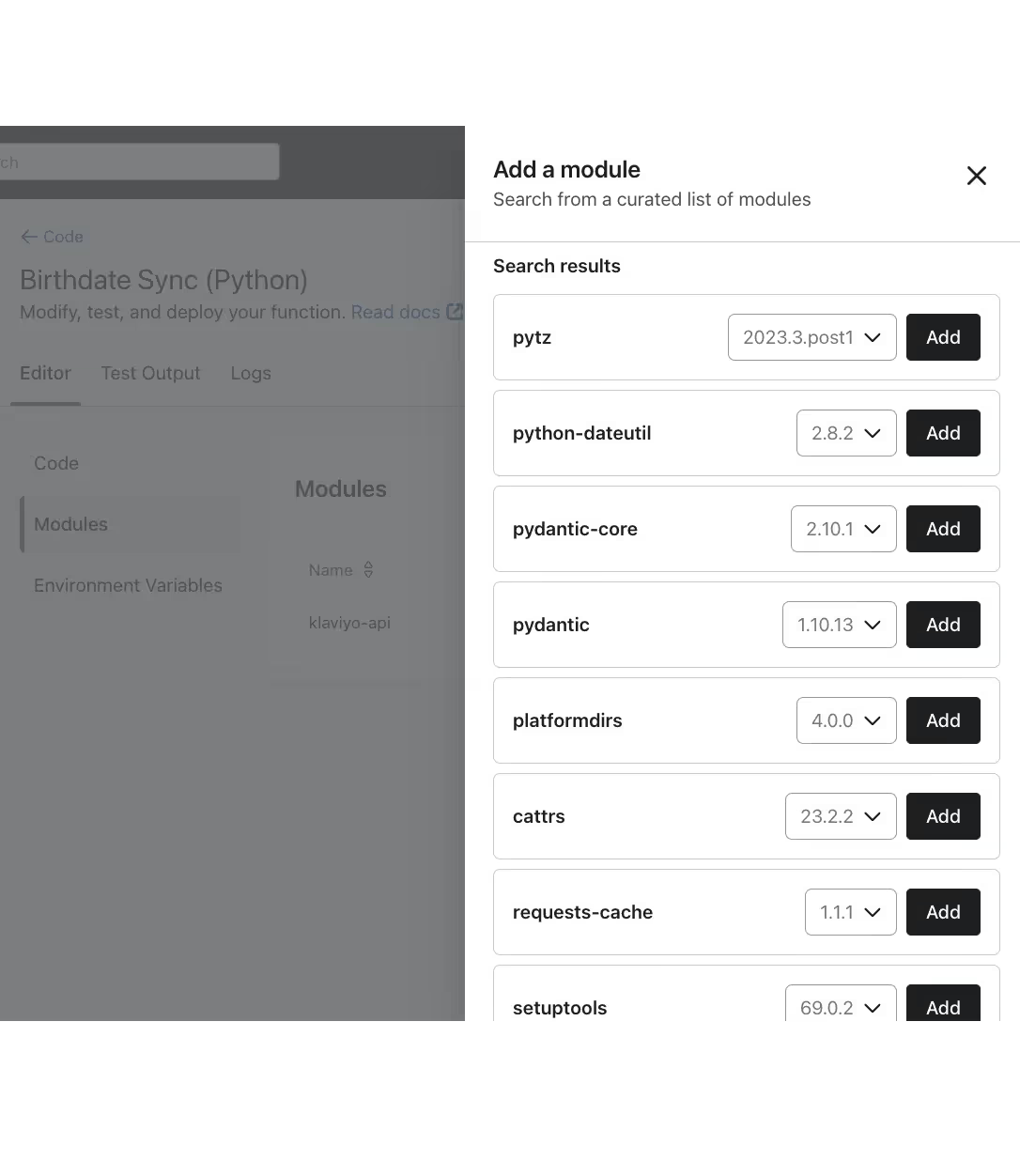Click the back arrow next to Code

tap(29, 237)
